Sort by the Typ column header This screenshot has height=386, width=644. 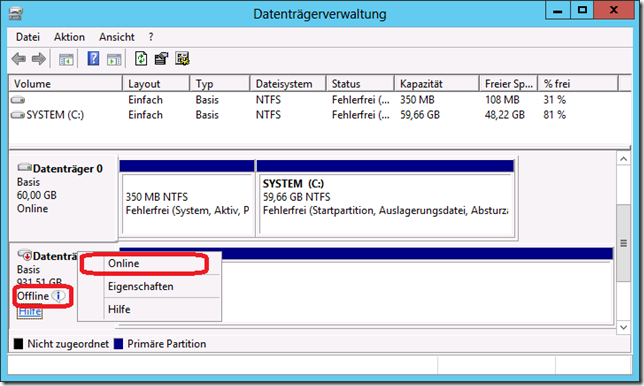[x=220, y=84]
